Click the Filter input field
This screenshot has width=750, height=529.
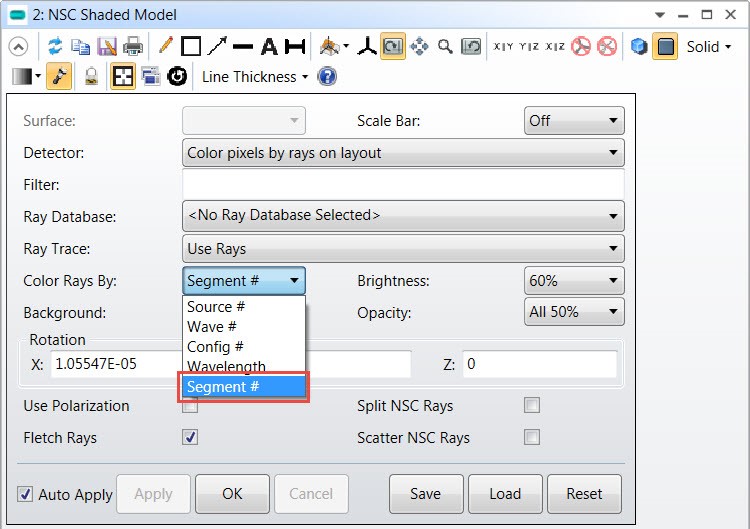coord(403,184)
